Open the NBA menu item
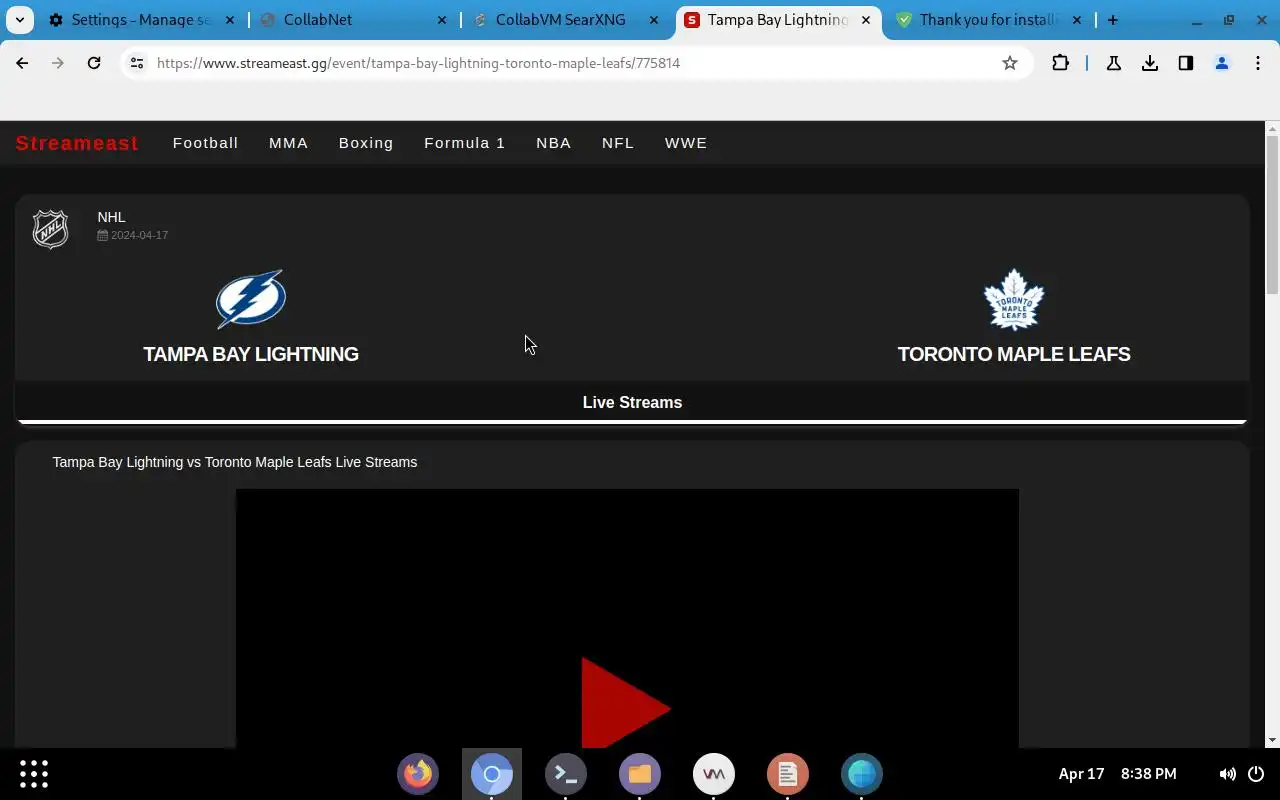 tap(553, 143)
